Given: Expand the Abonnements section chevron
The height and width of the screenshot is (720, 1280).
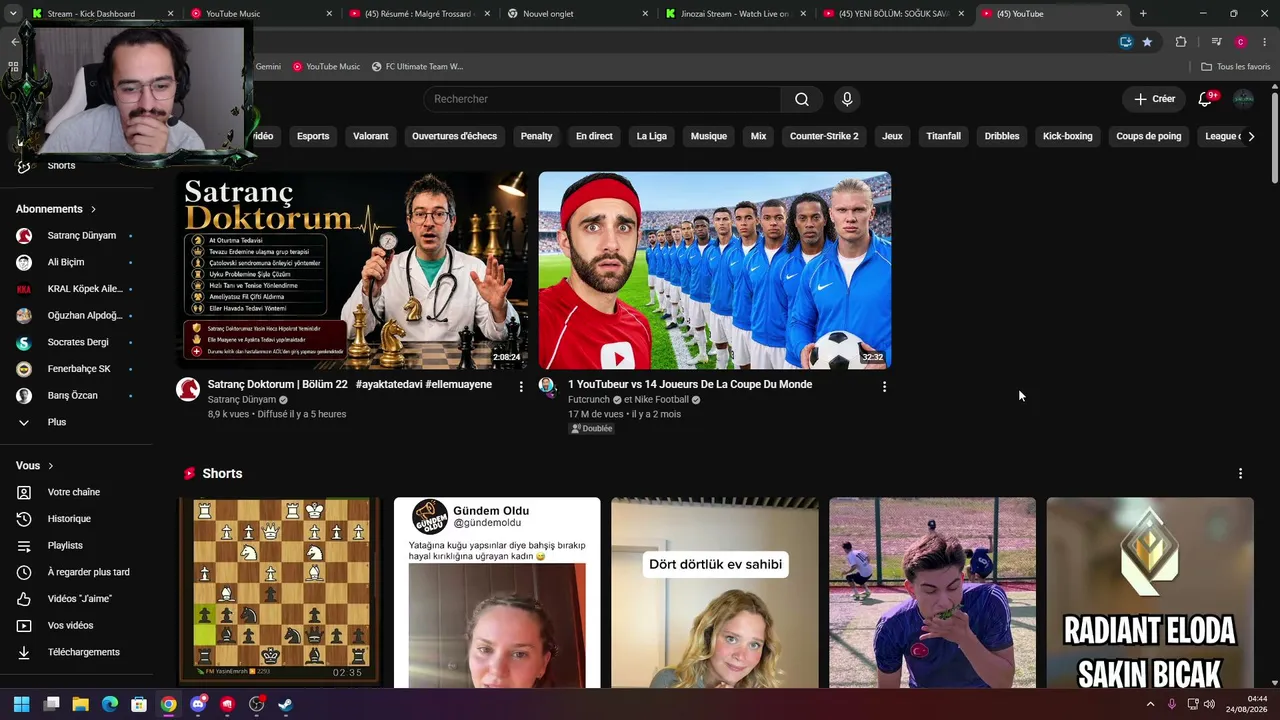Looking at the screenshot, I should (x=93, y=209).
